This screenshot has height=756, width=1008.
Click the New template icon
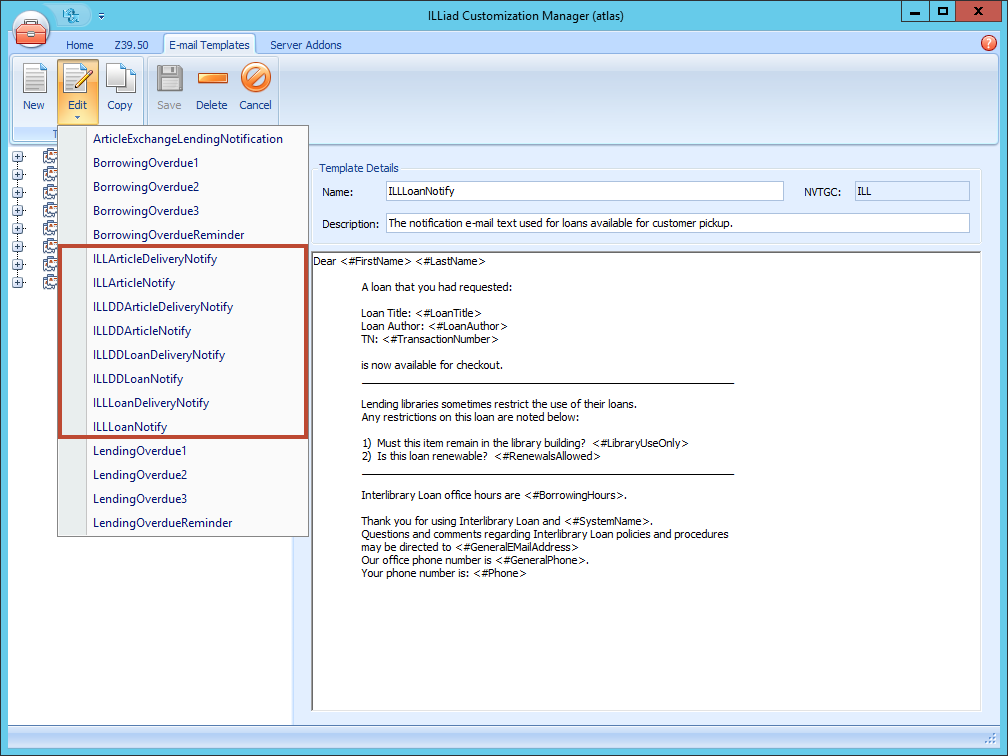pos(34,86)
